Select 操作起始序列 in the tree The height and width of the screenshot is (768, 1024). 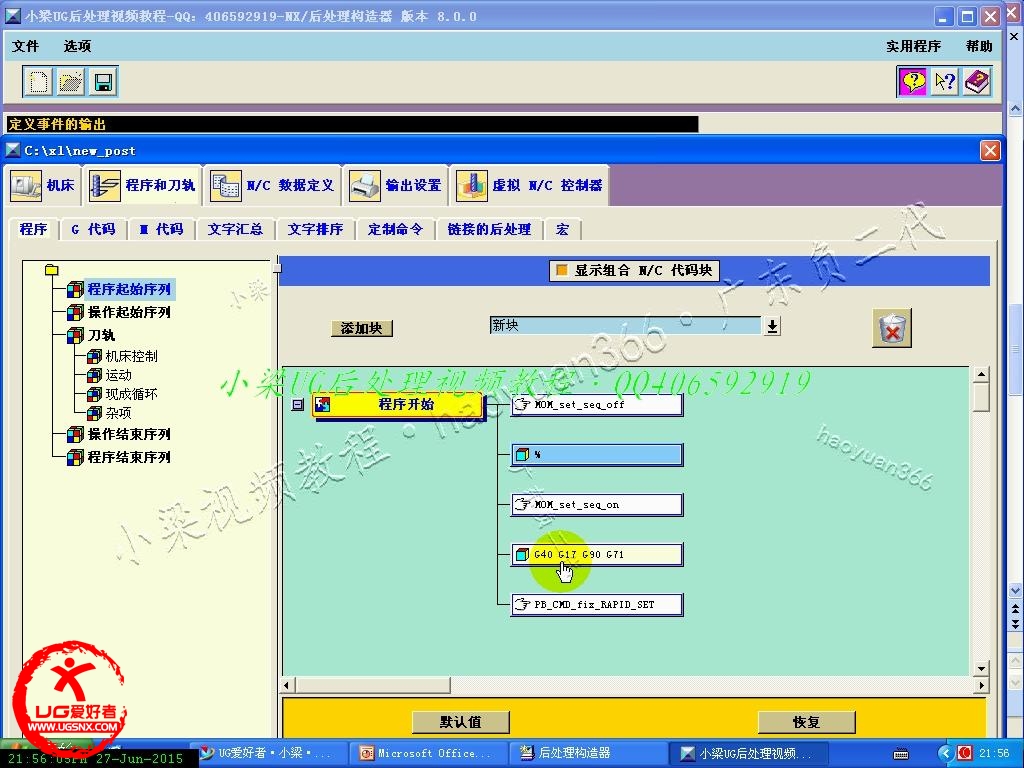pyautogui.click(x=129, y=312)
